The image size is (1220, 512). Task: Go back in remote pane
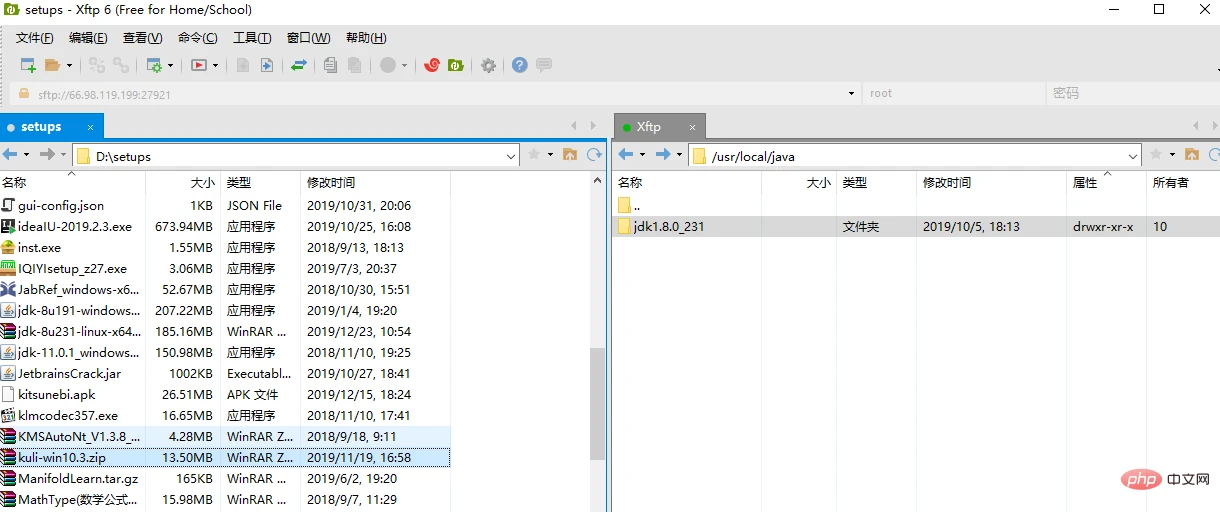click(x=626, y=155)
